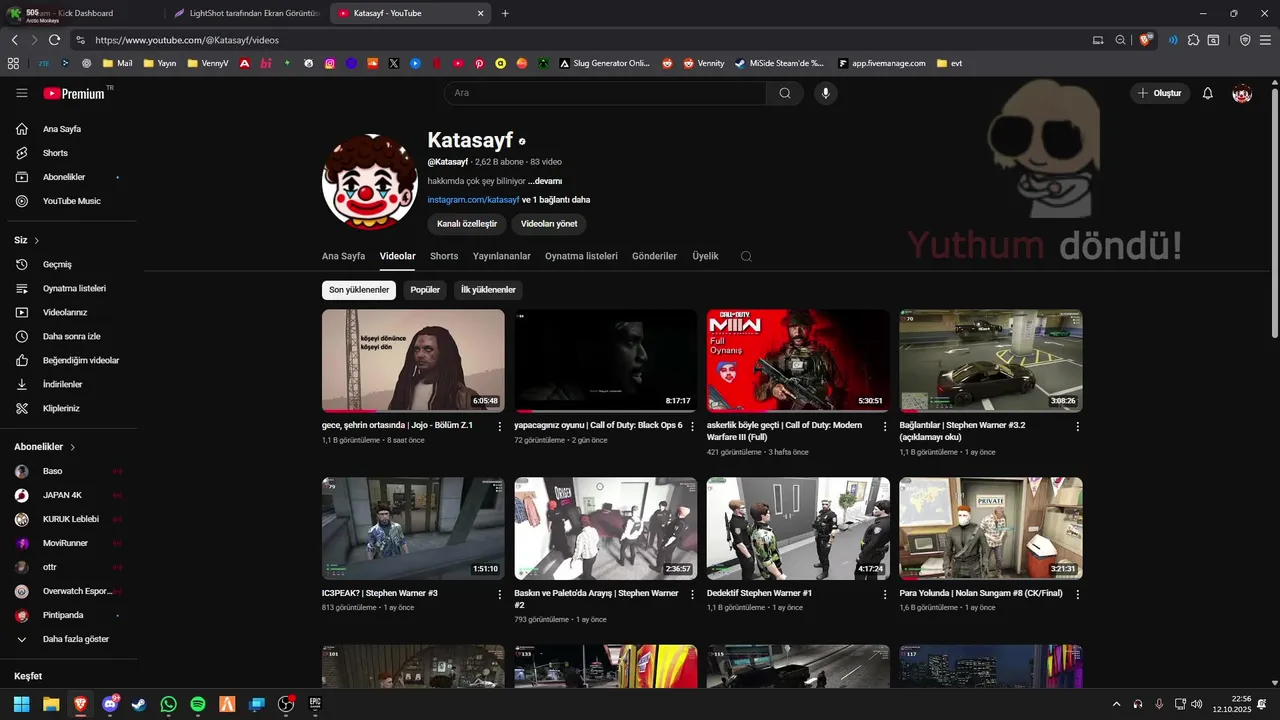Open Spotify from the taskbar
The image size is (1280, 720).
point(197,704)
